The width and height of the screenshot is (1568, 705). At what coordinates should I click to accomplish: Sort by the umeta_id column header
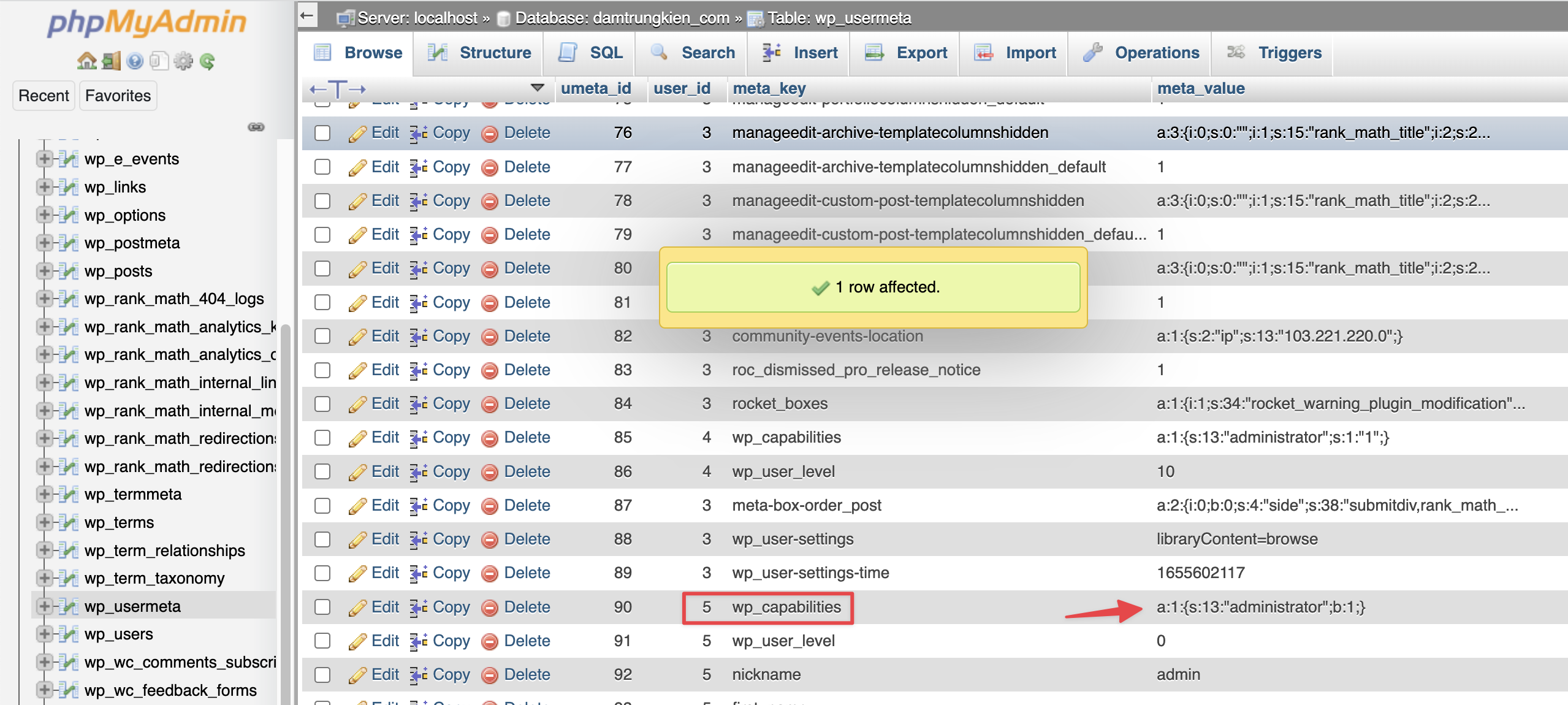tap(596, 89)
